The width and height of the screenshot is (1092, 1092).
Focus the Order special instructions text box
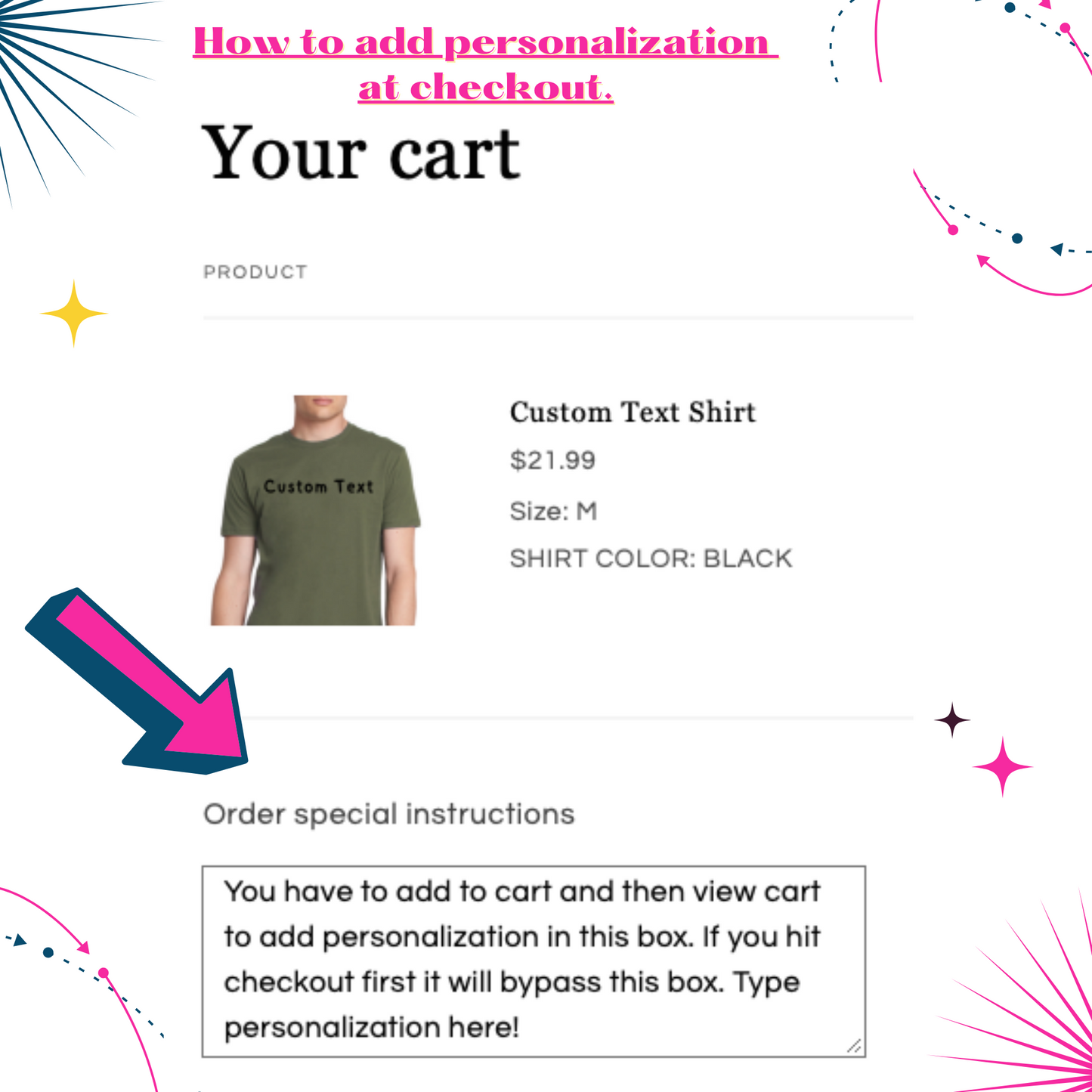tap(533, 961)
